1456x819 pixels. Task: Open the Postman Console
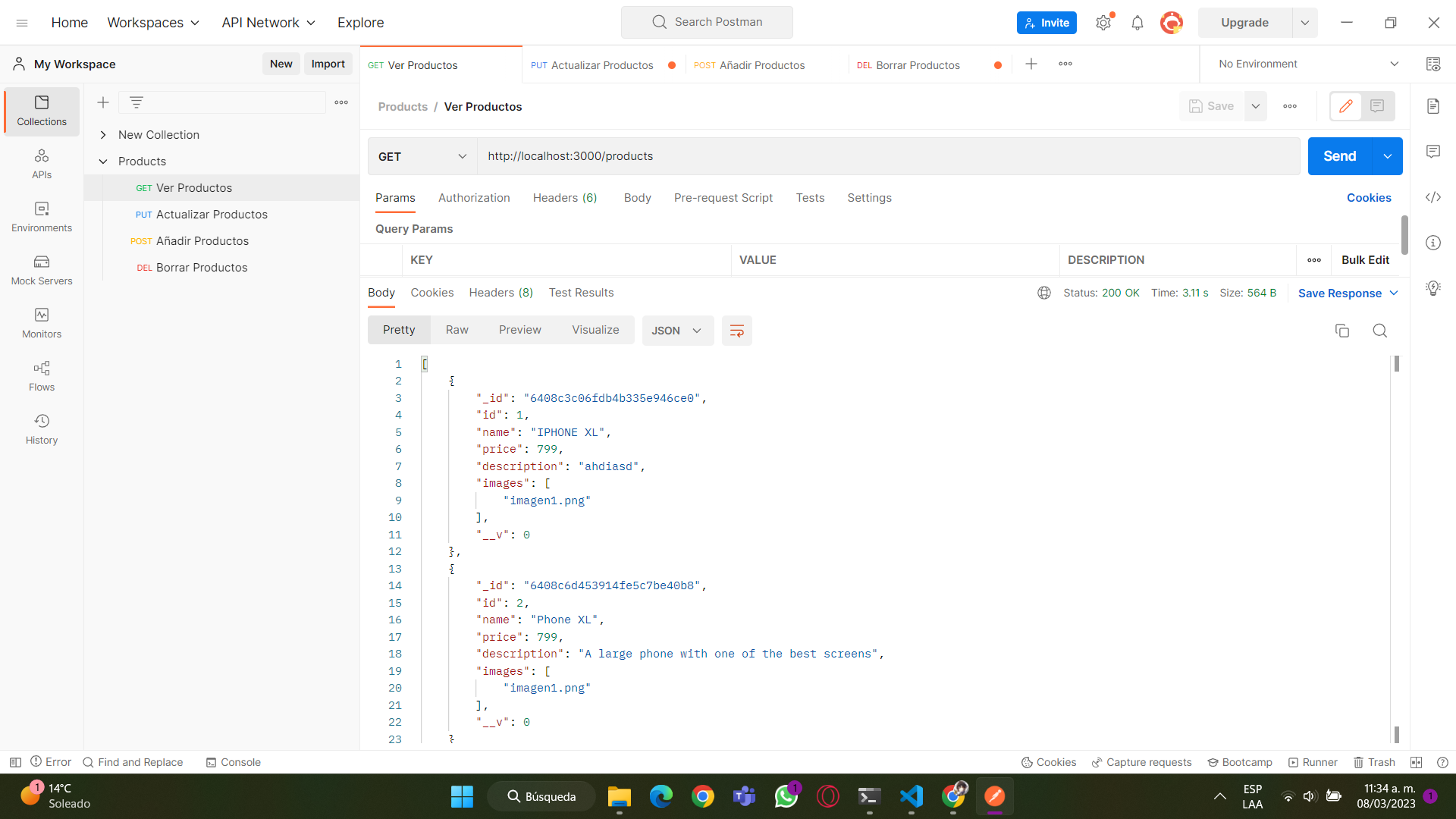click(x=233, y=762)
